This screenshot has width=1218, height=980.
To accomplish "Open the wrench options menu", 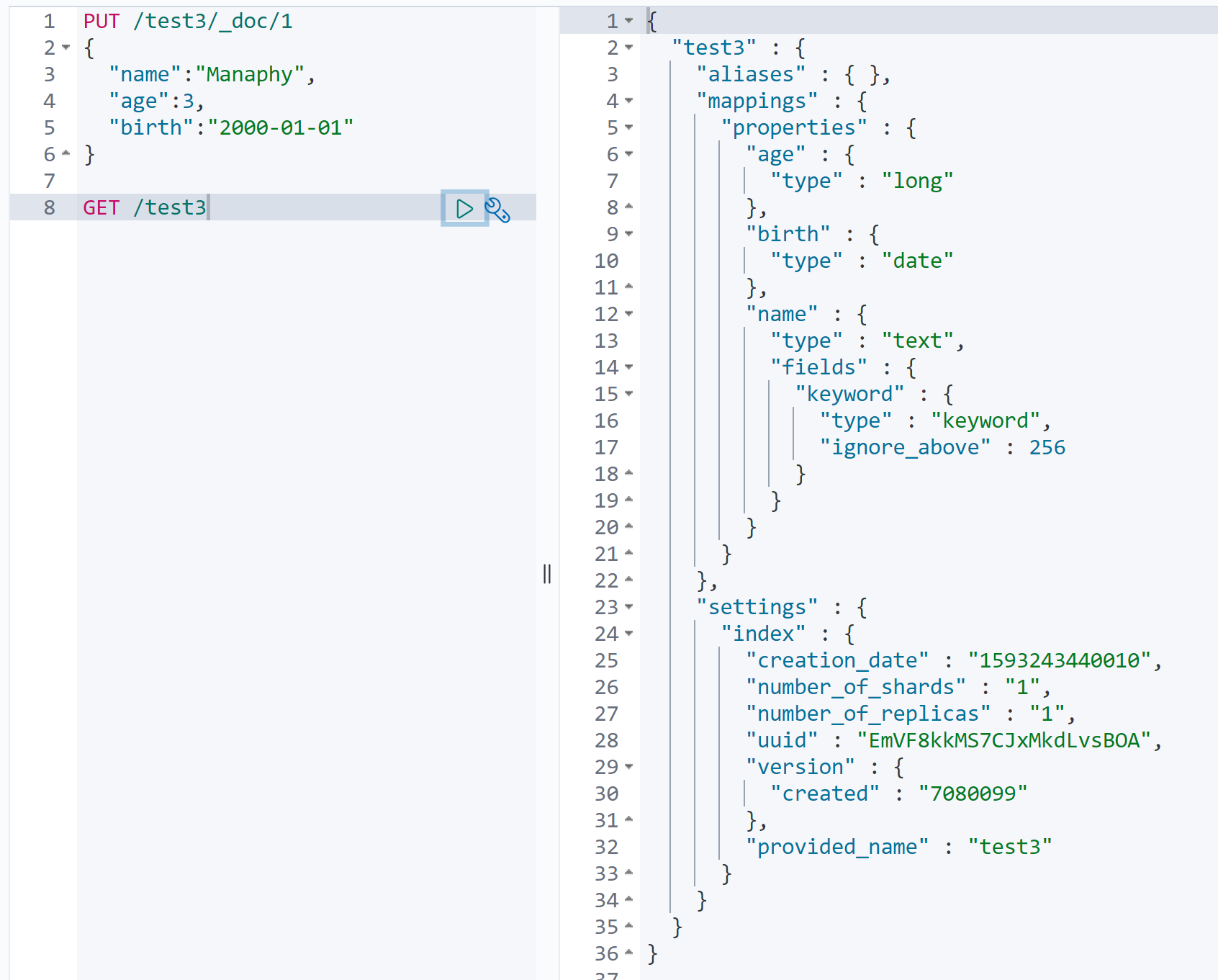I will coord(497,210).
